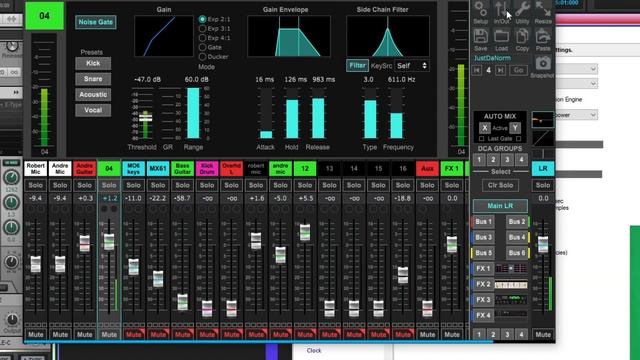
Task: Toggle the Noise Gate on/off button
Action: [96, 22]
